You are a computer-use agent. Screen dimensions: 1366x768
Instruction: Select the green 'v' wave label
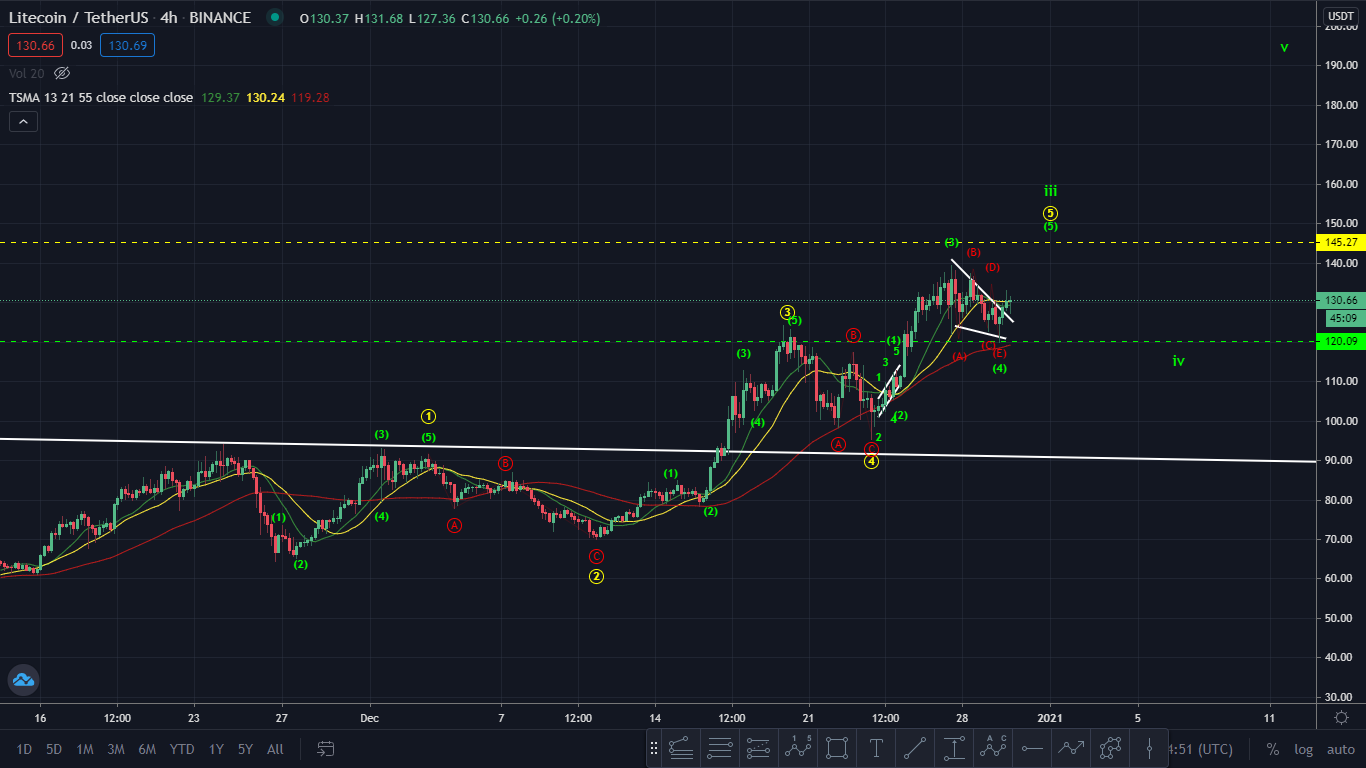[1284, 47]
